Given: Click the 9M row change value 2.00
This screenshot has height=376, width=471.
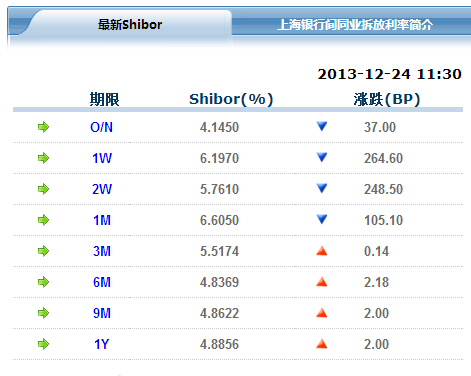Looking at the screenshot, I should (376, 313).
